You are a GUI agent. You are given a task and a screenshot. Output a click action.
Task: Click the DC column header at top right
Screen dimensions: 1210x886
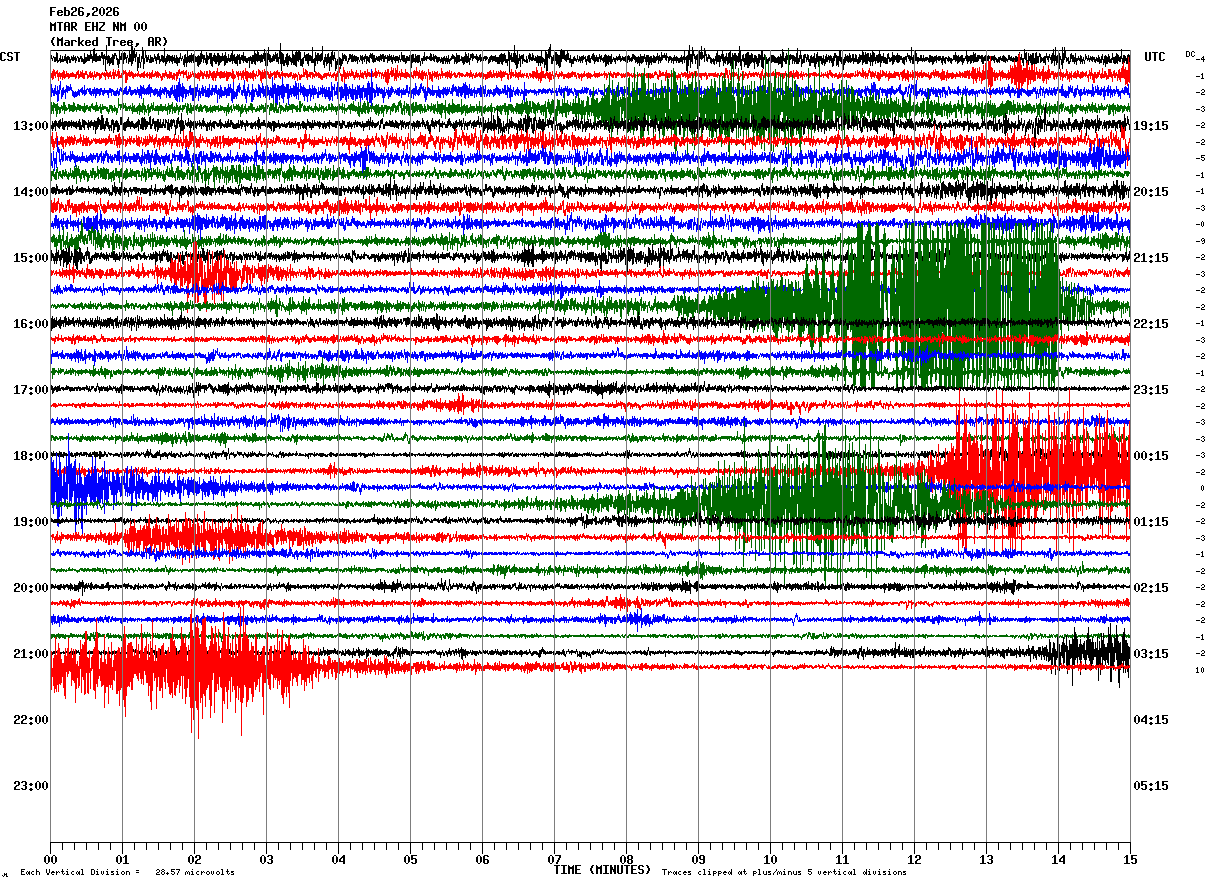(1190, 53)
